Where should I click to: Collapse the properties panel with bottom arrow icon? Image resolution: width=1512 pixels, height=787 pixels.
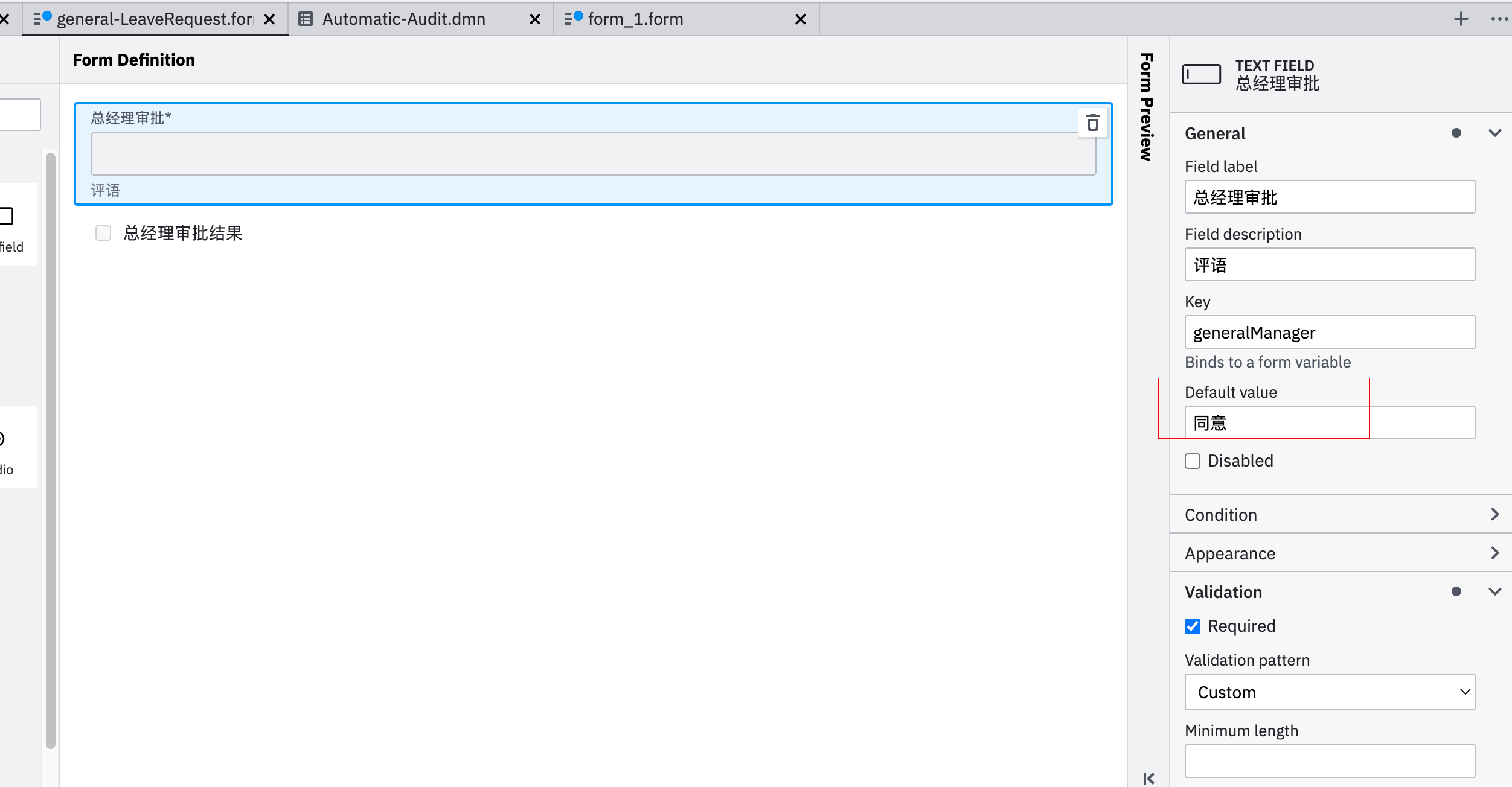pyautogui.click(x=1148, y=778)
